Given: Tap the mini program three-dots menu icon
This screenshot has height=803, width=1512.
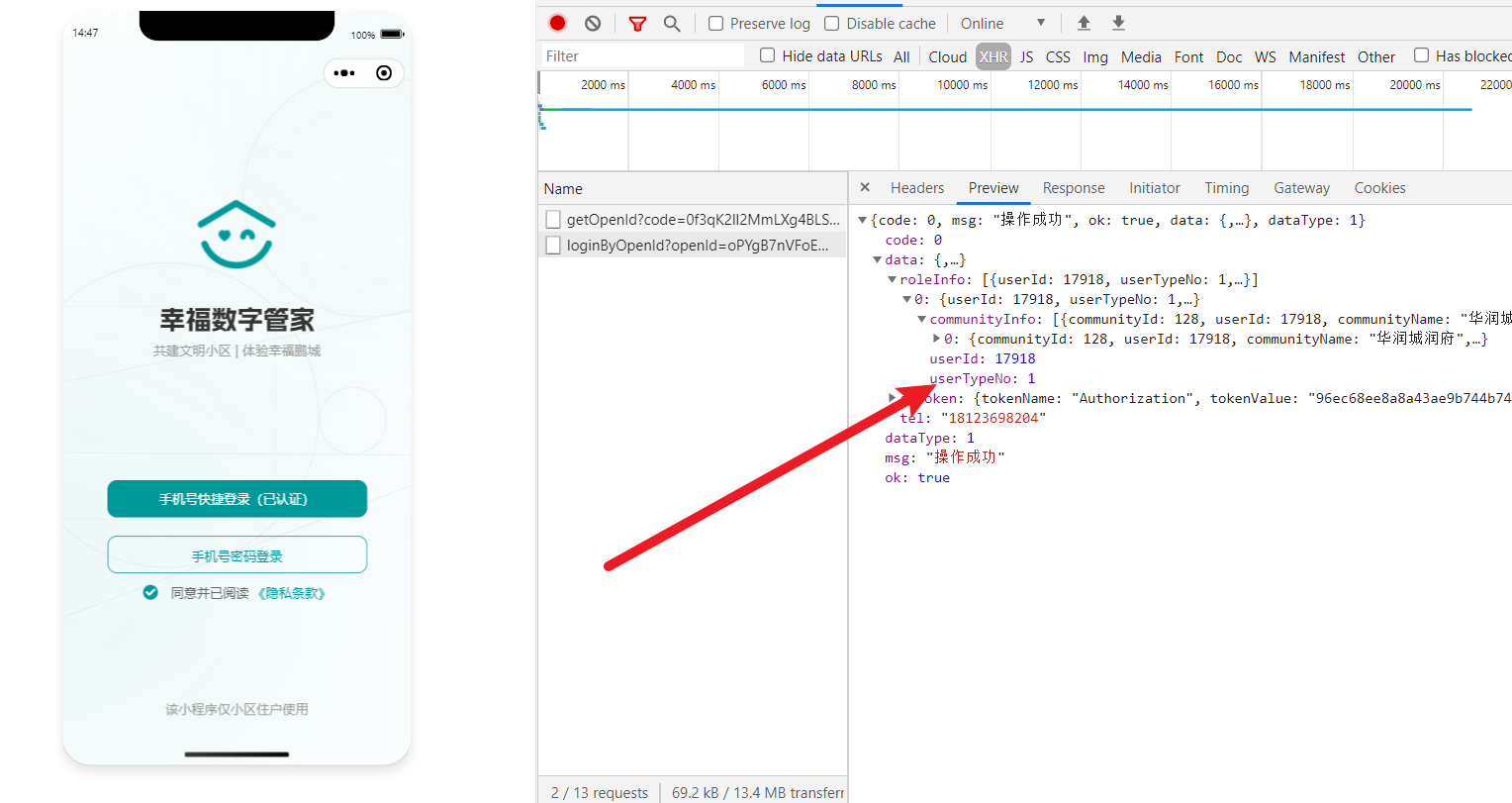Looking at the screenshot, I should point(344,73).
